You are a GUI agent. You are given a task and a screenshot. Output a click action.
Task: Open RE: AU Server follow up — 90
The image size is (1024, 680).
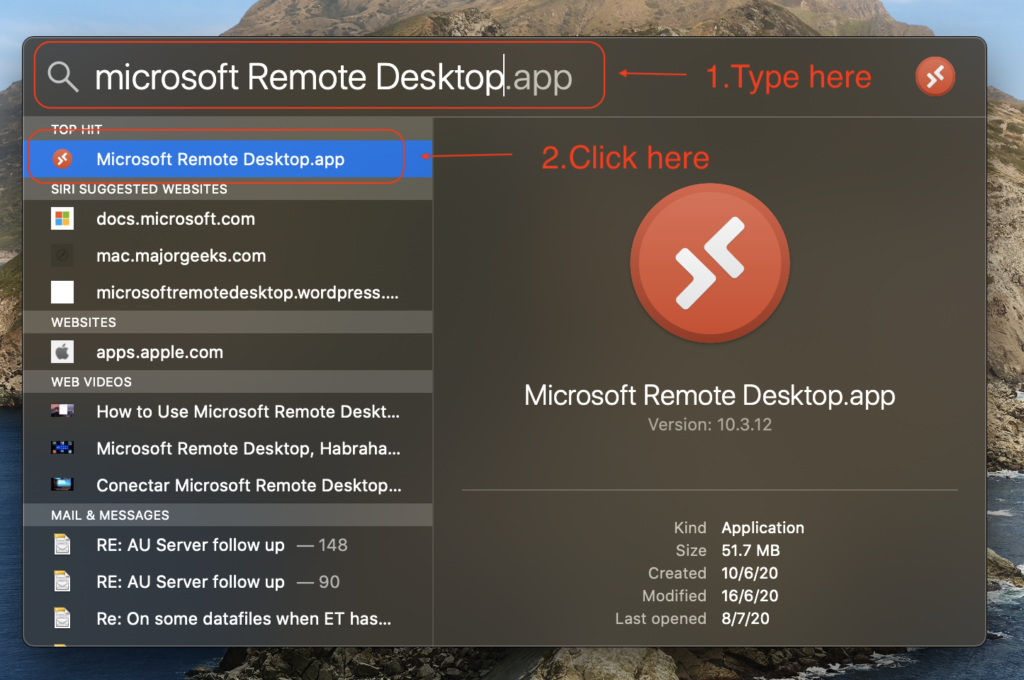coord(228,581)
